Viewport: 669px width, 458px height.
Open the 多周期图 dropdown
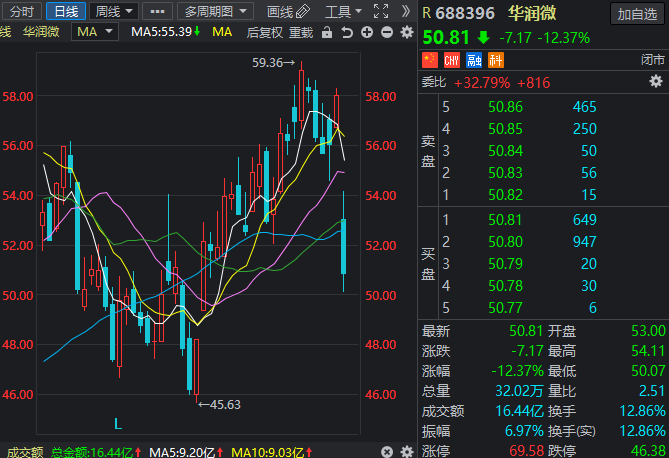click(x=215, y=12)
